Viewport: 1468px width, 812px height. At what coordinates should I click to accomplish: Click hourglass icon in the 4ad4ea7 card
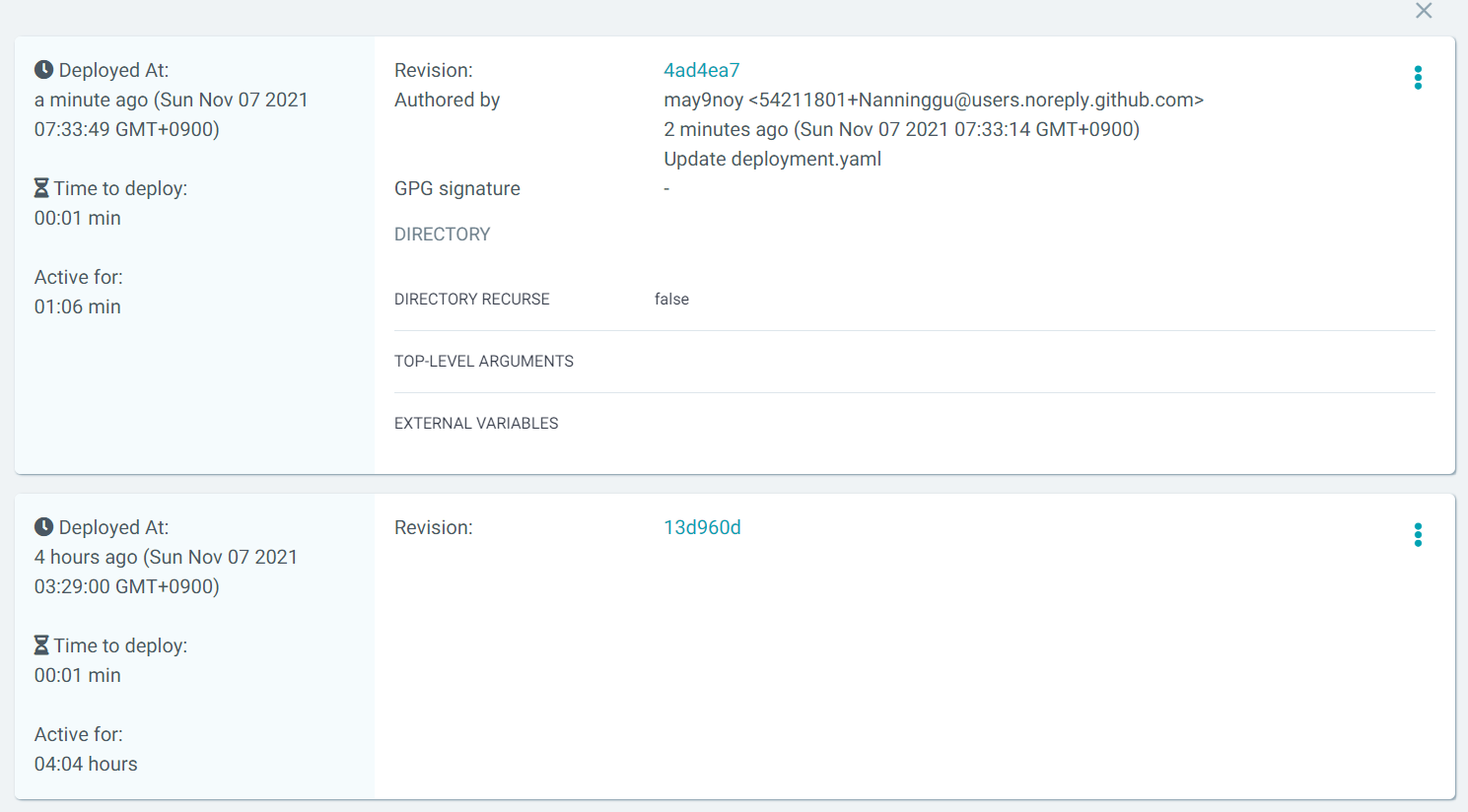(x=41, y=187)
